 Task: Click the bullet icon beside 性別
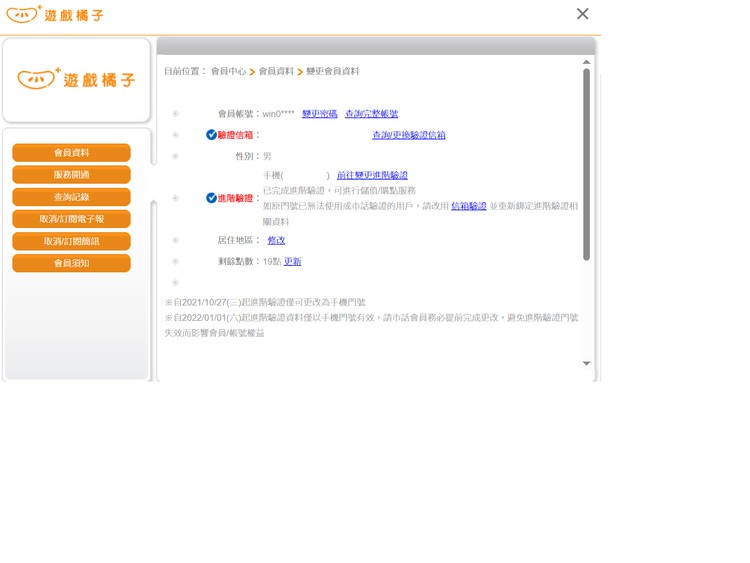click(x=176, y=156)
